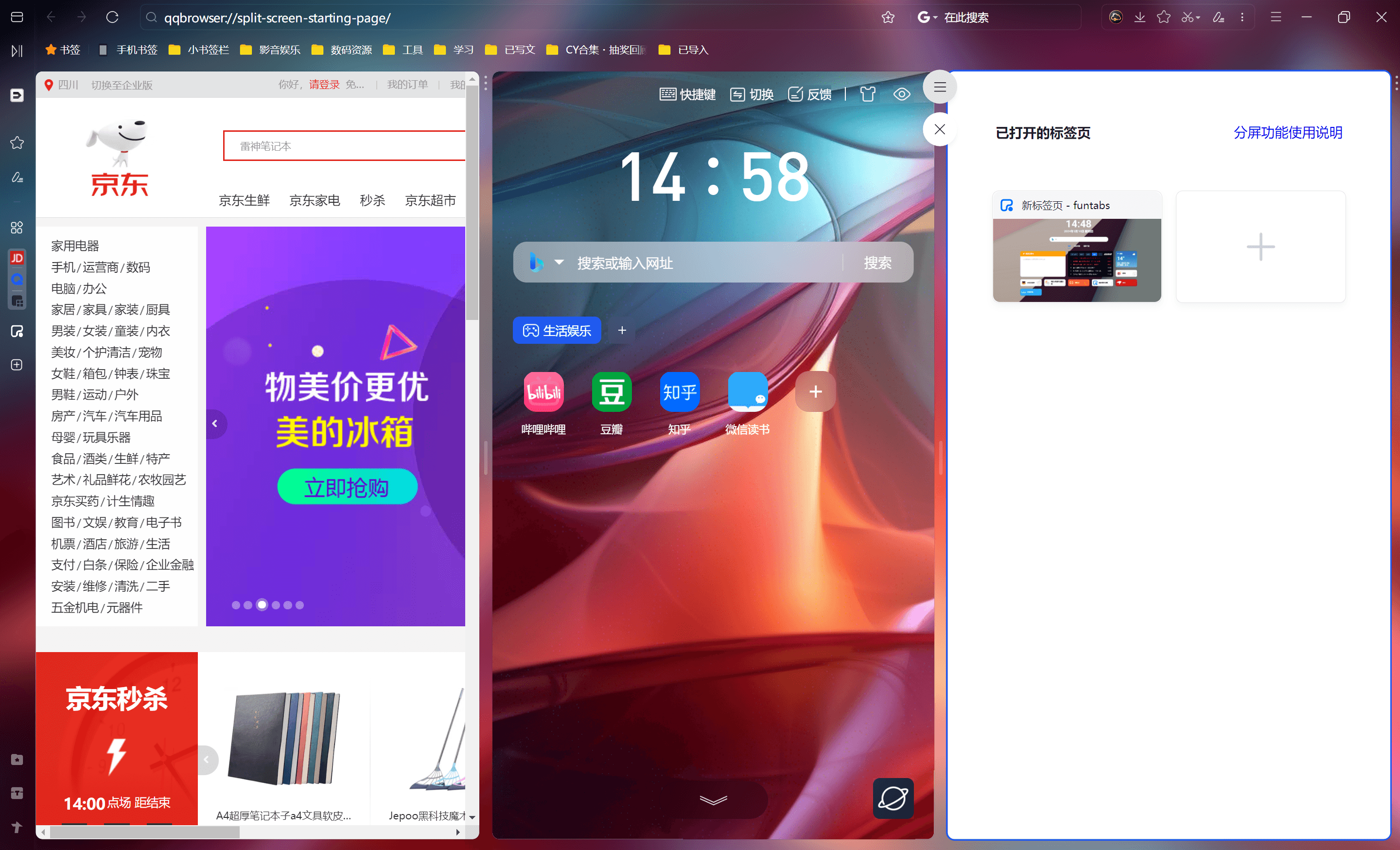Expand the Bing search engine dropdown arrow
The height and width of the screenshot is (850, 1400).
coord(559,263)
